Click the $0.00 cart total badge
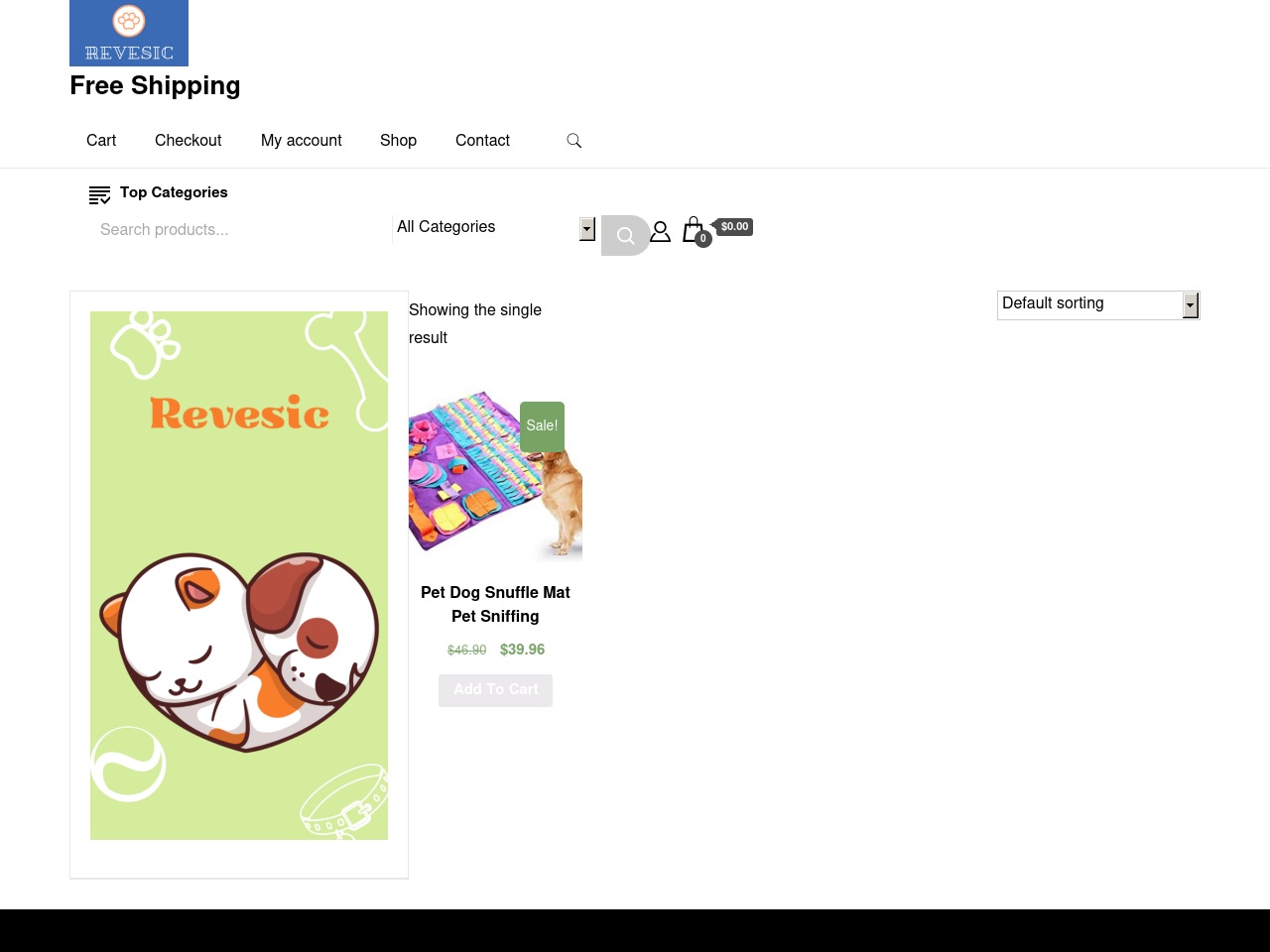 [x=734, y=227]
